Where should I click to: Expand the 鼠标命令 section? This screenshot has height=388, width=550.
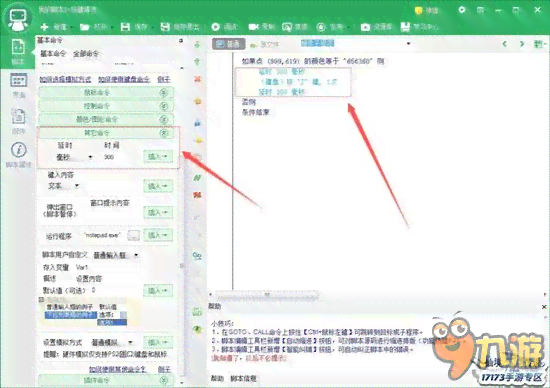pos(106,93)
